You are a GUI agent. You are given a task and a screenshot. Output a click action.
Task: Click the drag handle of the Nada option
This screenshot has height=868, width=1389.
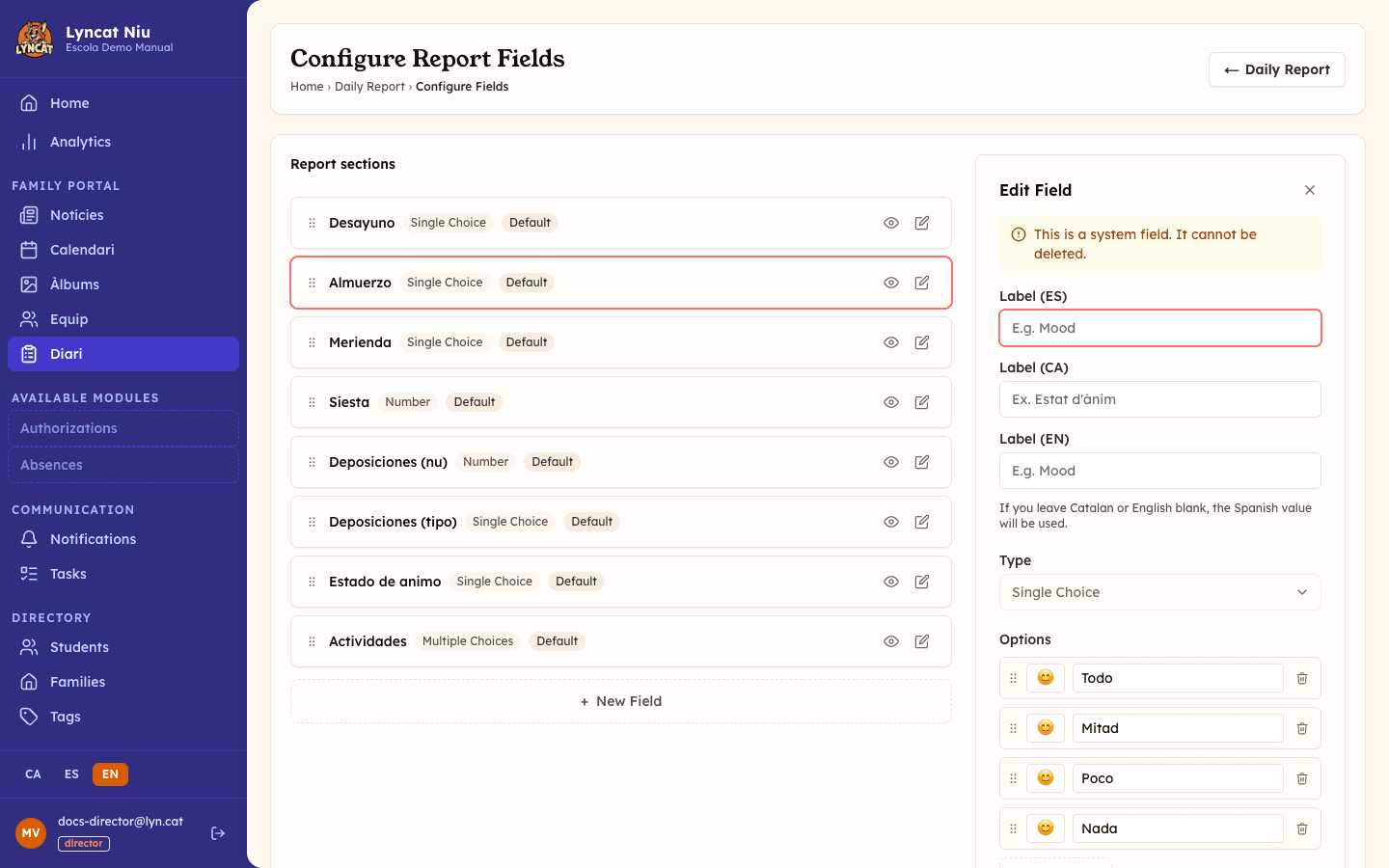pos(1013,828)
